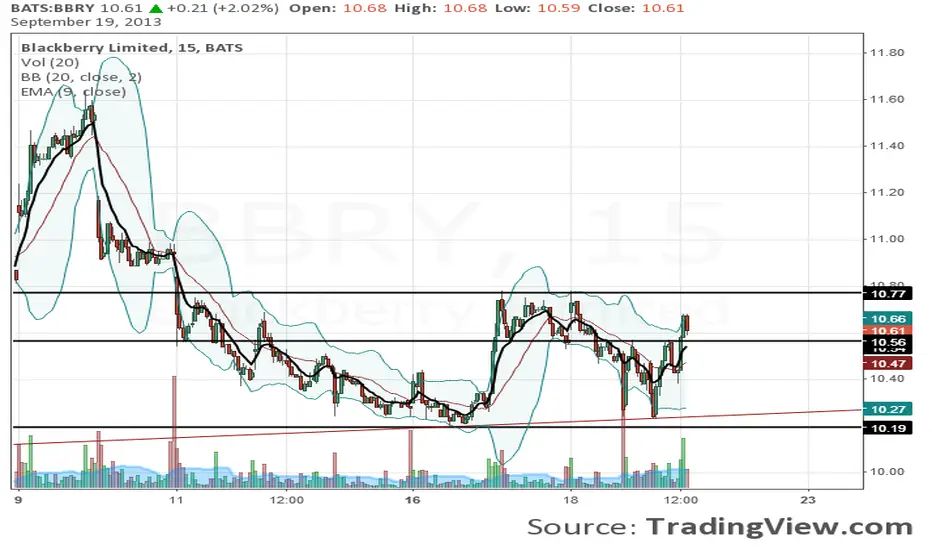
Task: Click the +0.21 (+2.02%) change value
Action: point(222,8)
